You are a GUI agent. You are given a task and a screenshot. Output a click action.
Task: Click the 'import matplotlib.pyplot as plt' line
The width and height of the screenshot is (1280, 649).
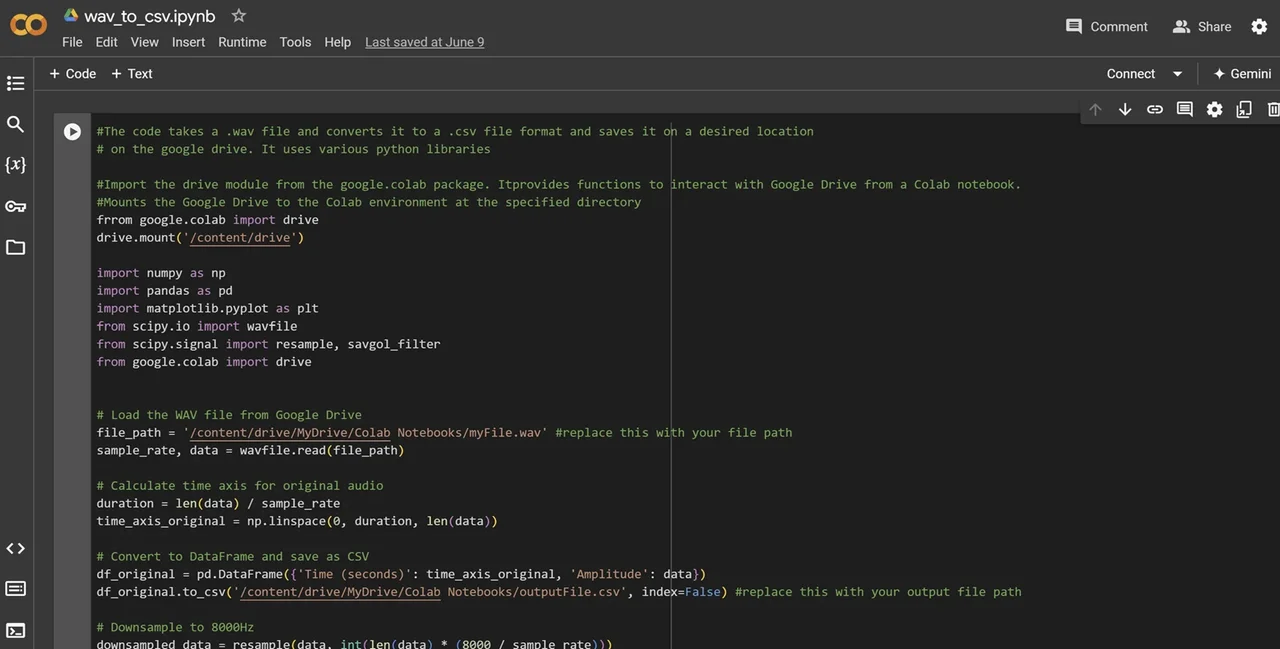tap(207, 308)
